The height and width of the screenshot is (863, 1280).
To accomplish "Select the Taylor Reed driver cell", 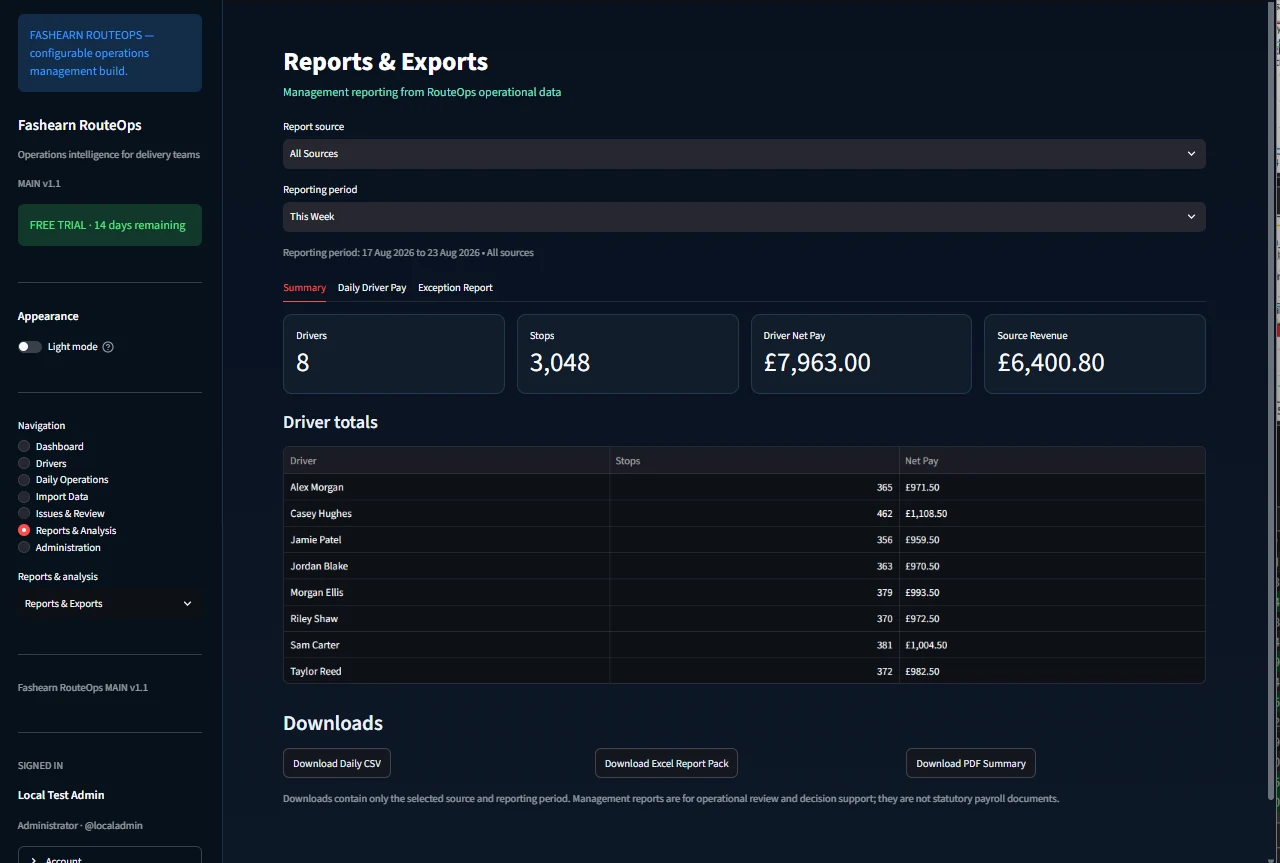I will click(x=447, y=671).
